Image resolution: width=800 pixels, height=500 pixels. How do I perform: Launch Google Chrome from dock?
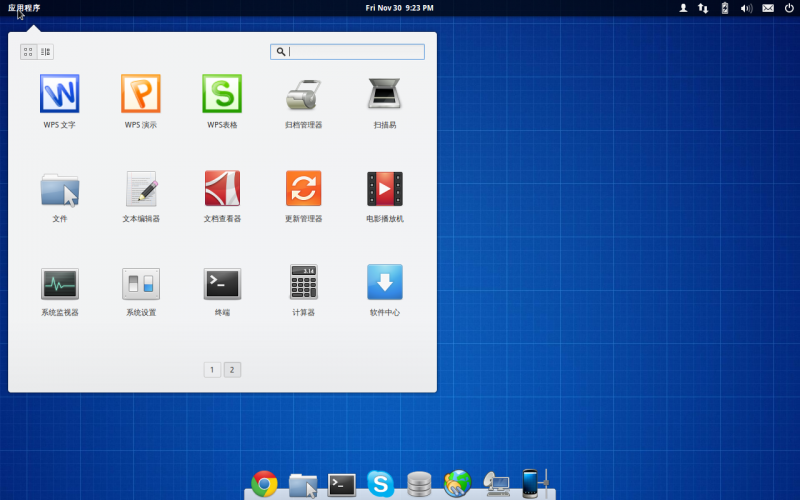pyautogui.click(x=264, y=484)
